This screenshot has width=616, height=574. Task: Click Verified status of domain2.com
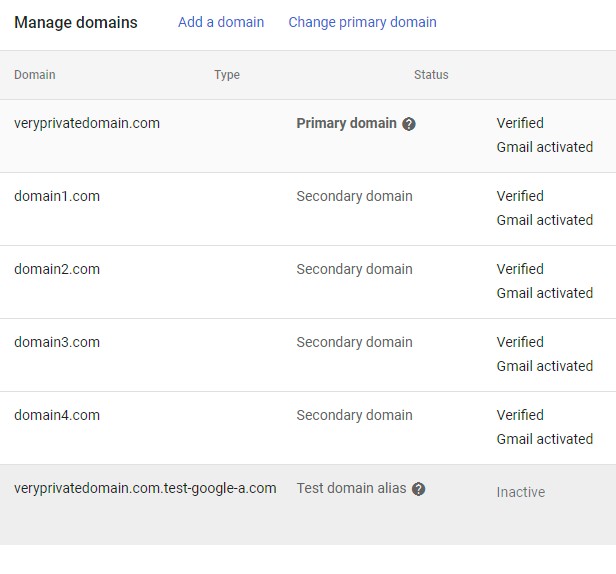tap(520, 269)
